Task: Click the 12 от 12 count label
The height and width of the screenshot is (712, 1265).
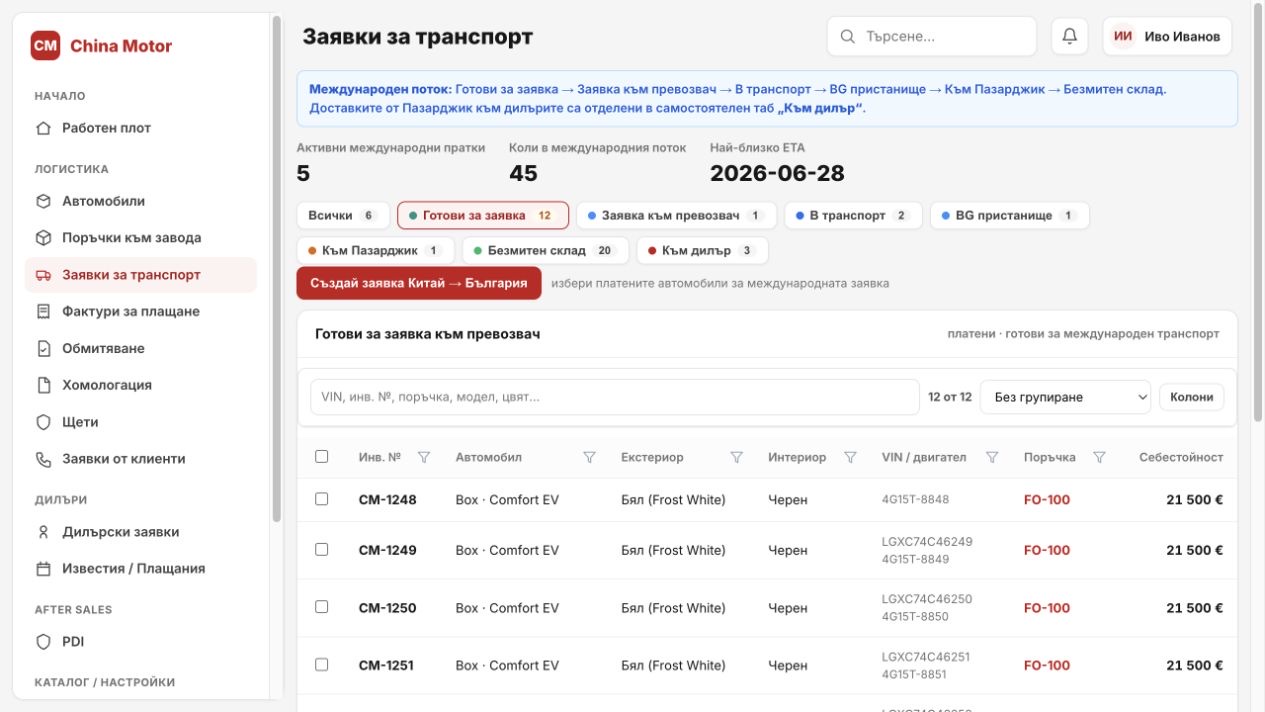Action: point(950,397)
